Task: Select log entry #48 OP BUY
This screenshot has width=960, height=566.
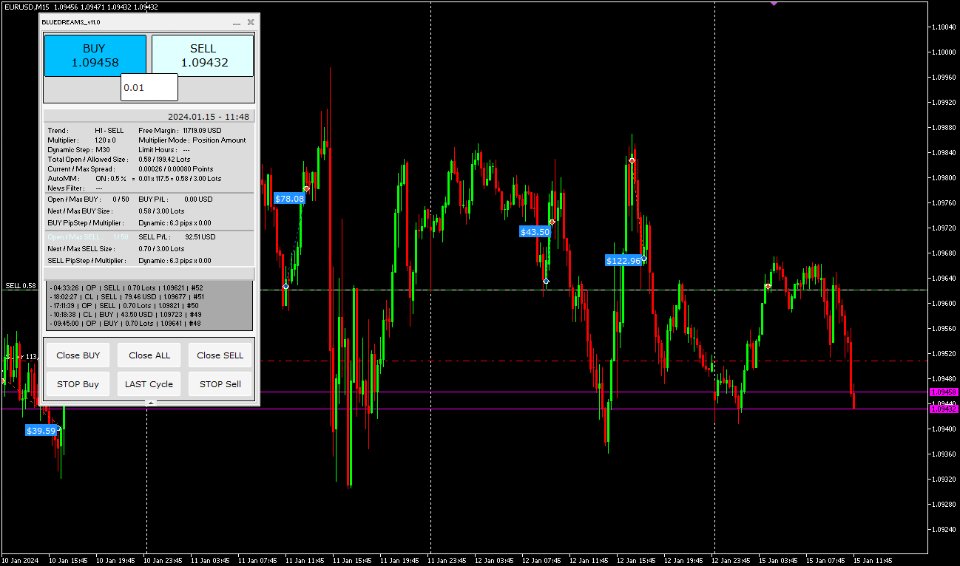Action: click(x=128, y=323)
